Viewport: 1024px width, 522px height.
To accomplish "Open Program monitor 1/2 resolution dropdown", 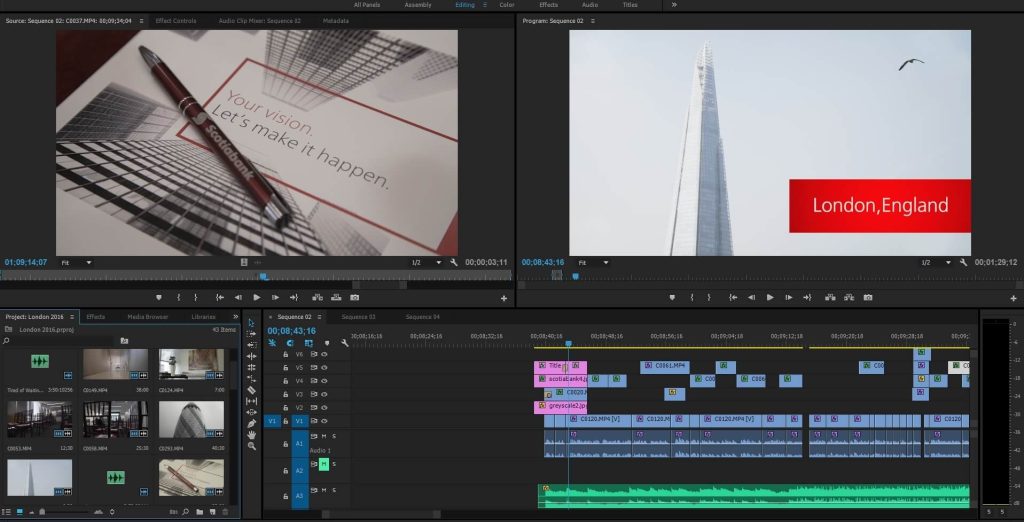I will tap(932, 262).
